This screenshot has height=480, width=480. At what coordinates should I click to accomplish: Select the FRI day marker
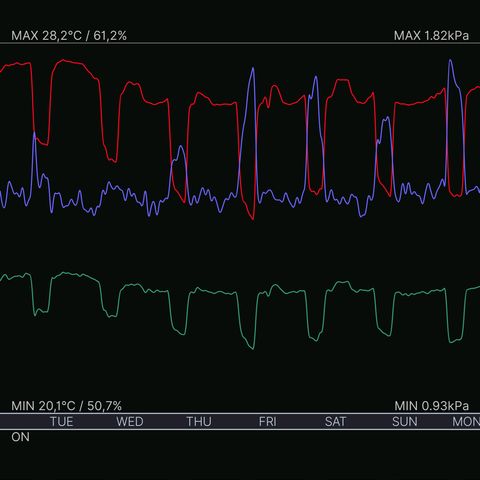pos(268,422)
